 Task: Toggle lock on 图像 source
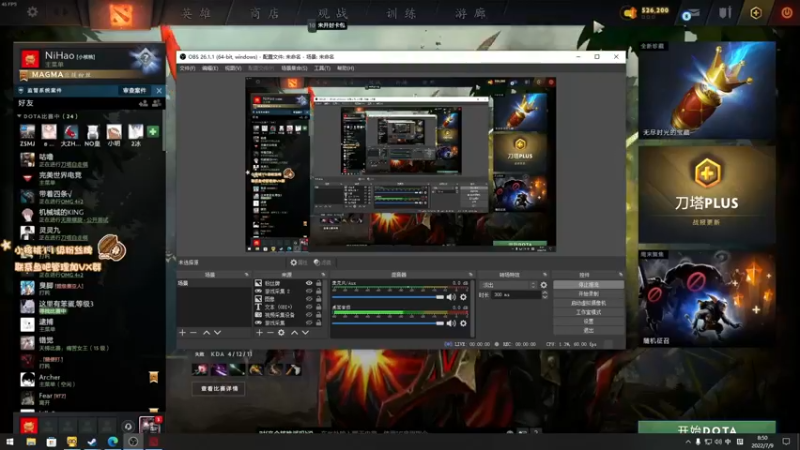pyautogui.click(x=318, y=299)
